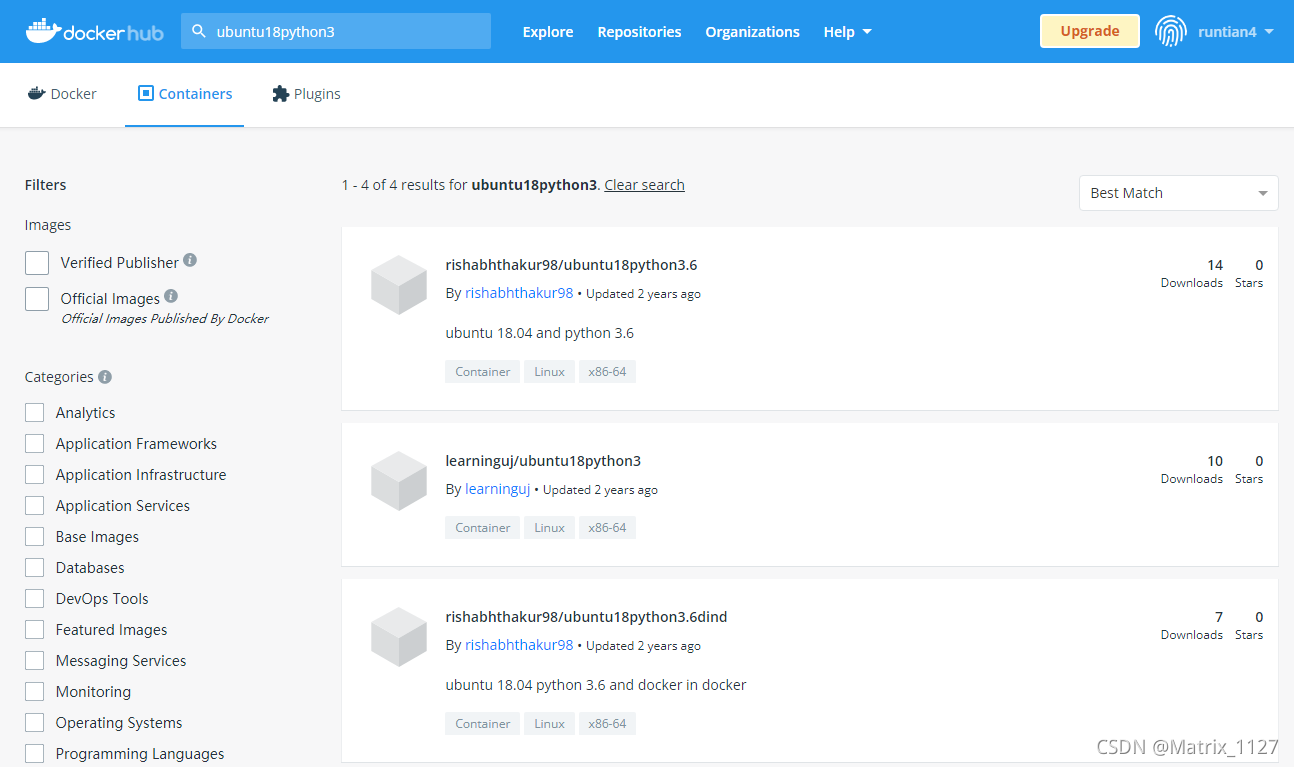Viewport: 1294px width, 767px height.
Task: Click the cube icon of rishabhthakur98/ubuntu18python3.6
Action: click(x=399, y=285)
